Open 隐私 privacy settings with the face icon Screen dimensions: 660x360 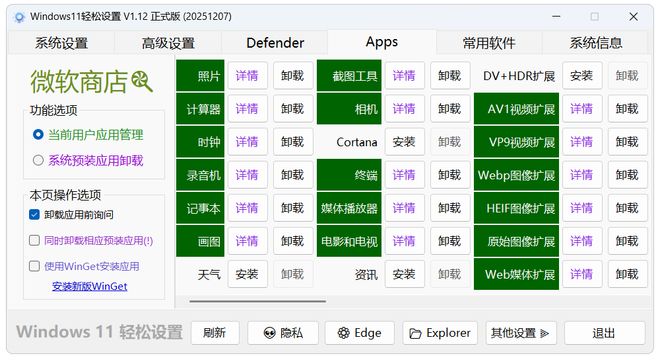283,333
